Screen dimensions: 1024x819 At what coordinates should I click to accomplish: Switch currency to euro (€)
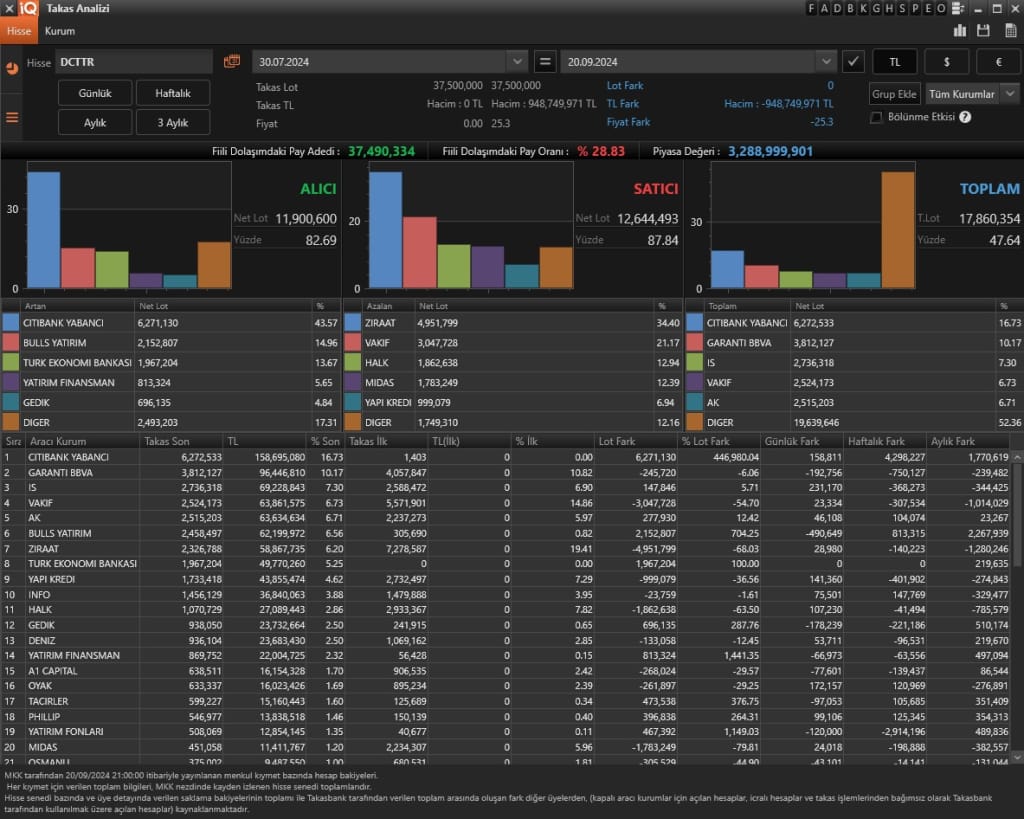tap(999, 62)
